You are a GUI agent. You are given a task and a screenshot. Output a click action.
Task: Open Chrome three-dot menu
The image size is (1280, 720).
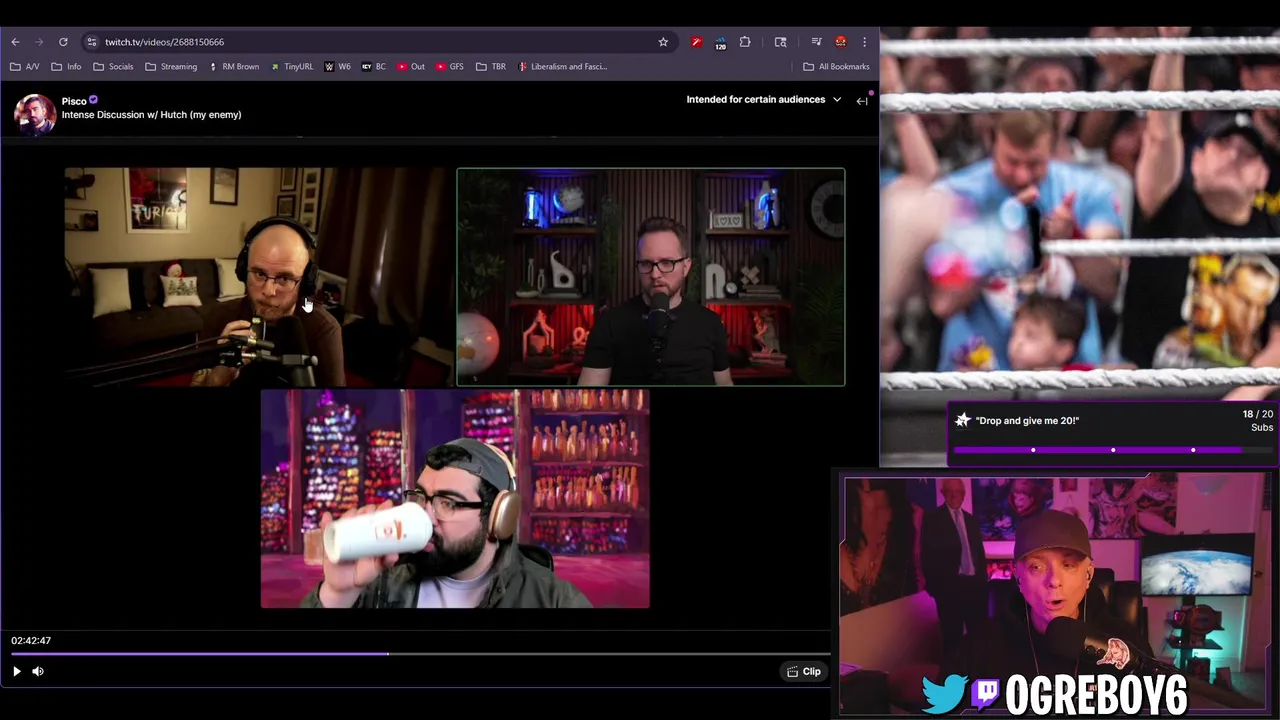pyautogui.click(x=864, y=42)
